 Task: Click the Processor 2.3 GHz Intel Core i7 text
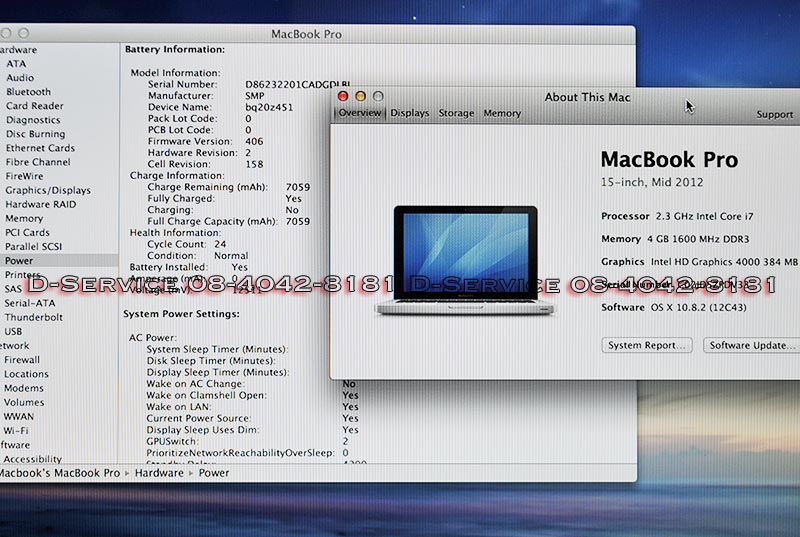coord(677,216)
